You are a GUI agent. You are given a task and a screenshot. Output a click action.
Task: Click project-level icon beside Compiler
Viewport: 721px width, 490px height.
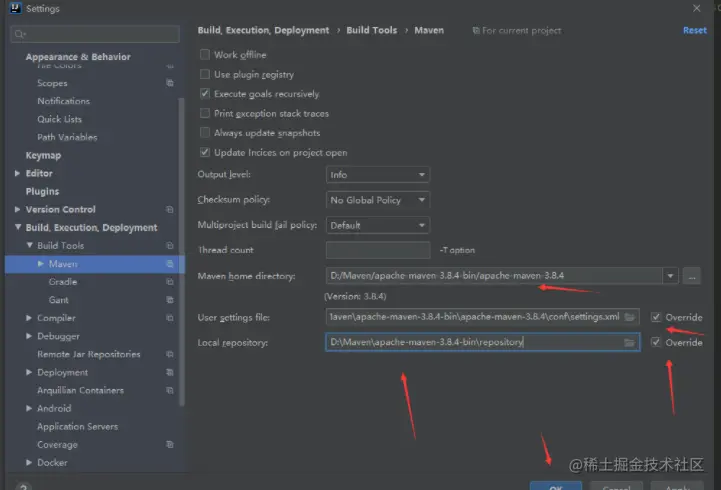[x=170, y=318]
